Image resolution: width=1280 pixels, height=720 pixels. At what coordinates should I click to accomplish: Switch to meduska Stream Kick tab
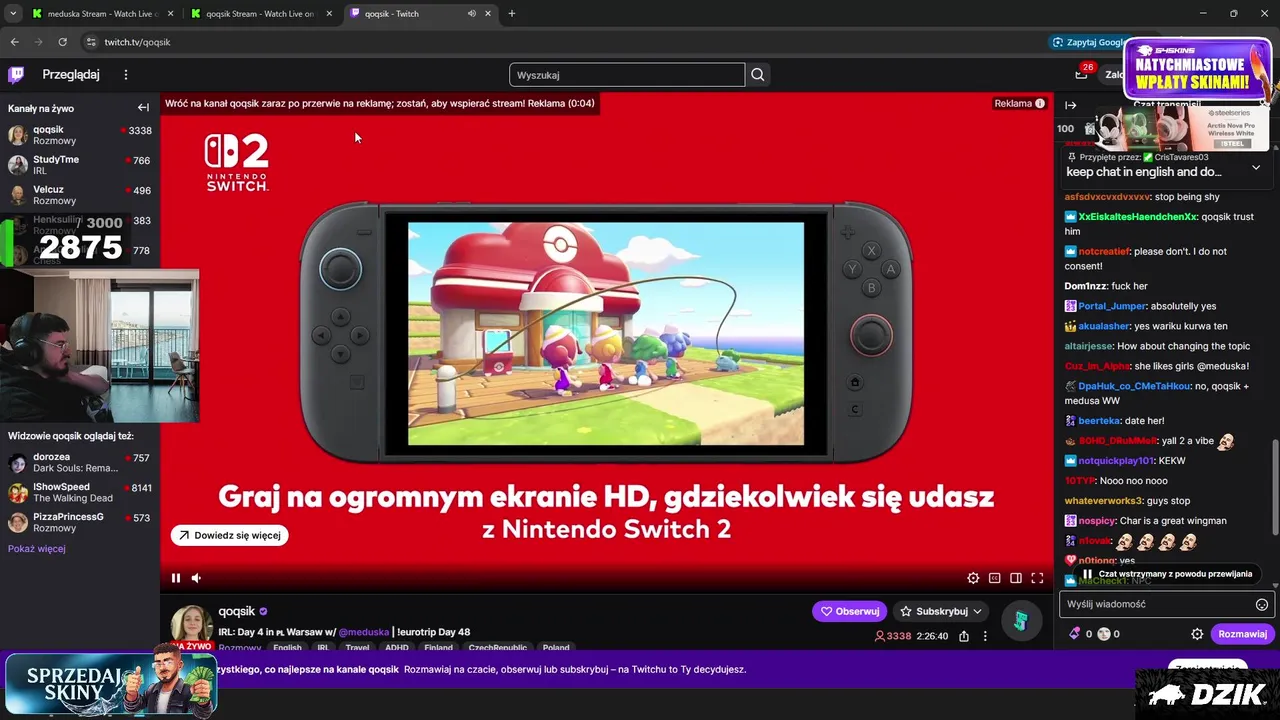[x=101, y=14]
